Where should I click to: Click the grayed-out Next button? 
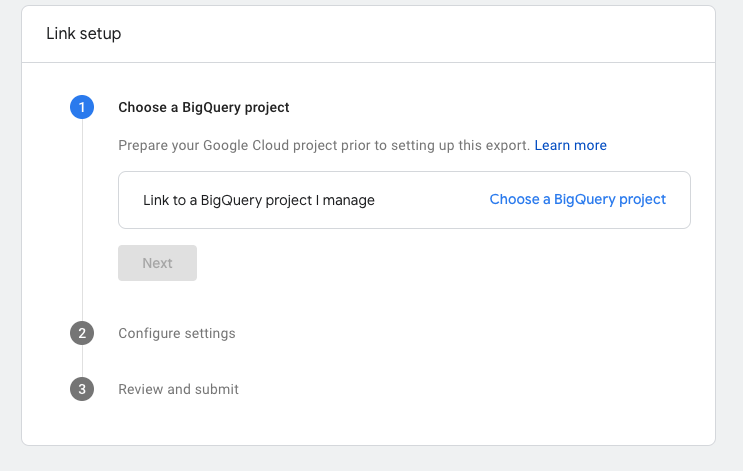point(157,263)
